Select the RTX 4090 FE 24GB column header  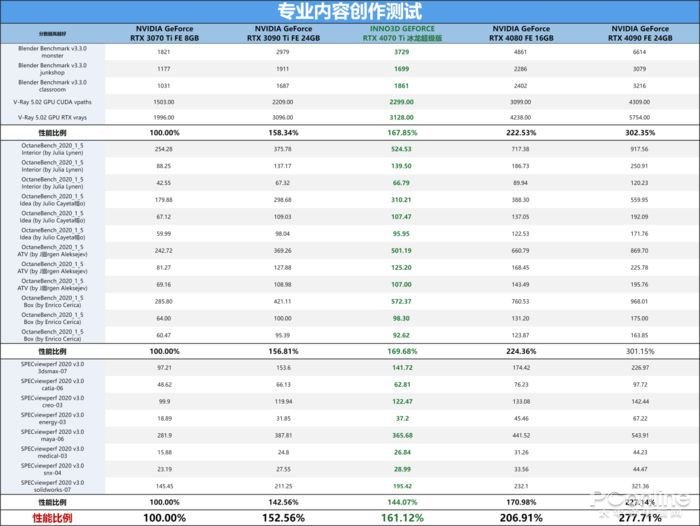coord(640,33)
